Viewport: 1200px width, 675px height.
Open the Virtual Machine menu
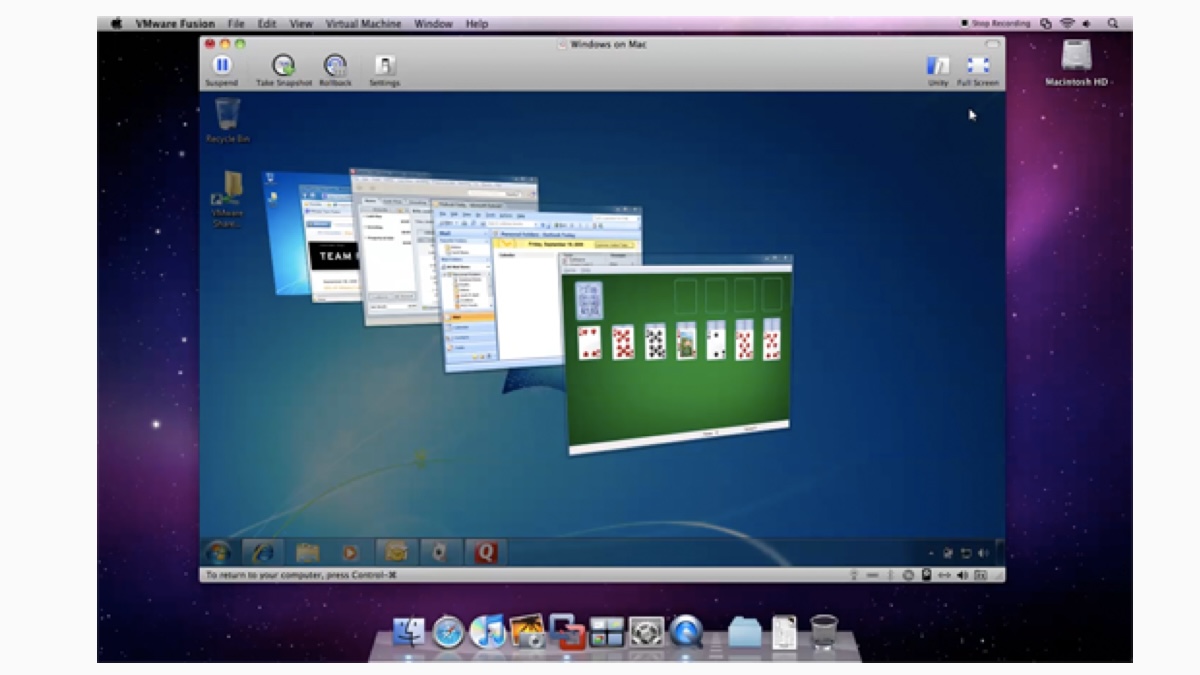click(363, 23)
